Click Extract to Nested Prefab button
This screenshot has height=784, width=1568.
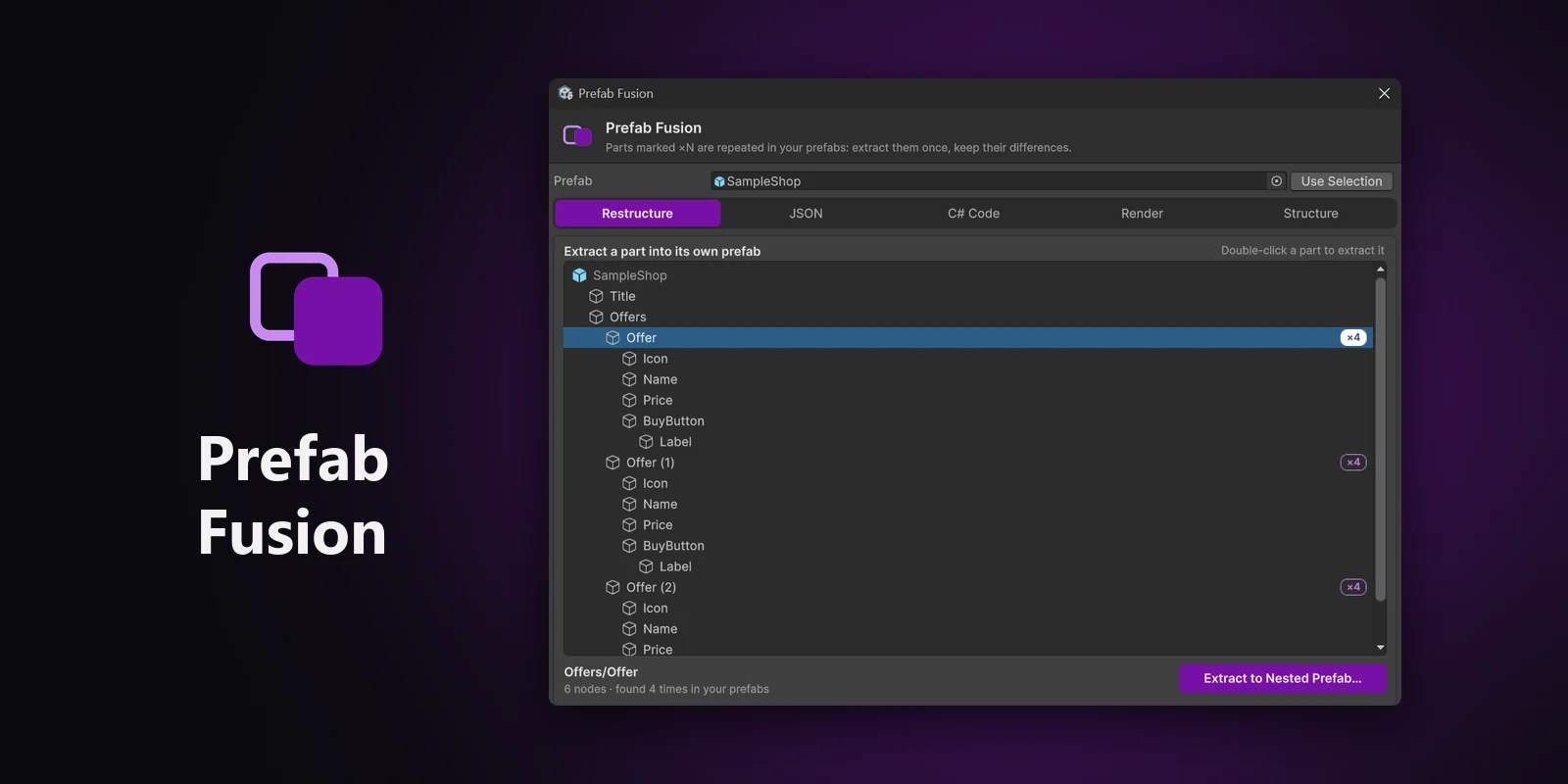1283,678
